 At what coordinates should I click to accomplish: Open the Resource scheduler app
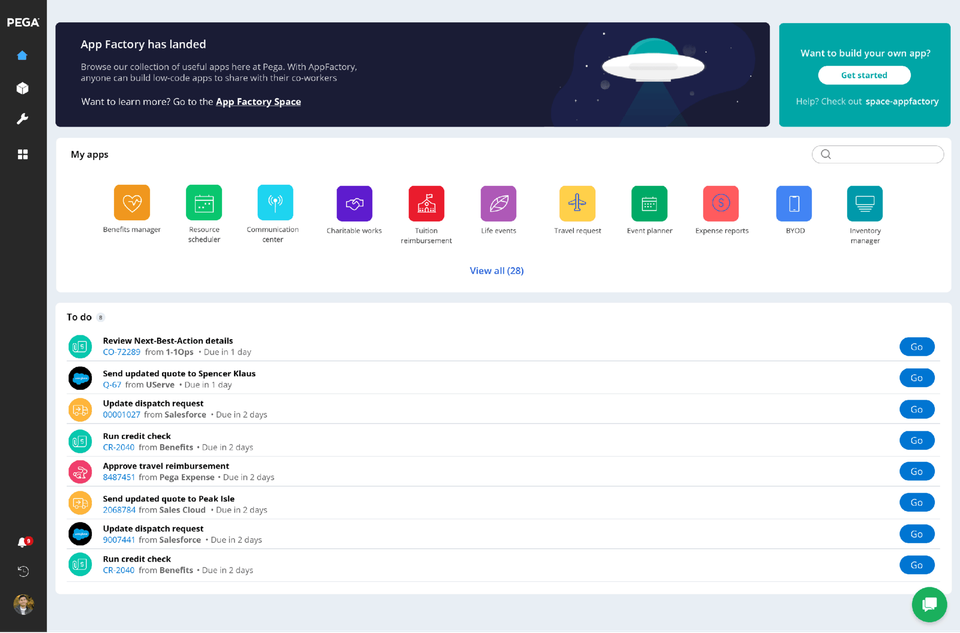(x=204, y=203)
